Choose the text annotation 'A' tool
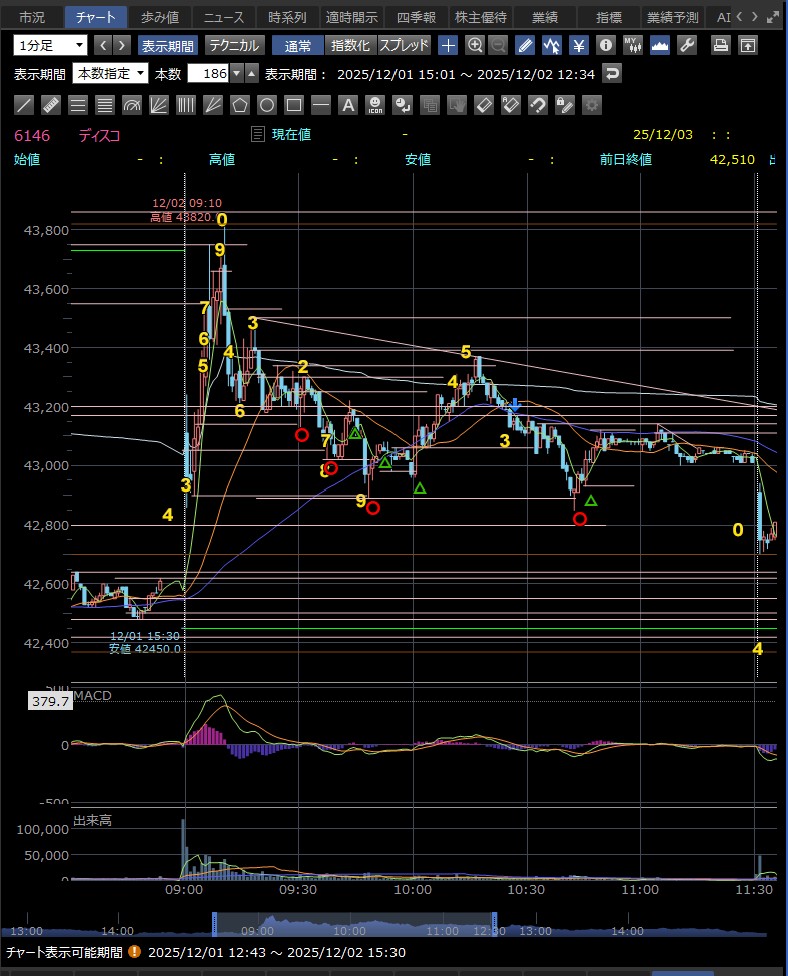This screenshot has width=788, height=976. [348, 105]
